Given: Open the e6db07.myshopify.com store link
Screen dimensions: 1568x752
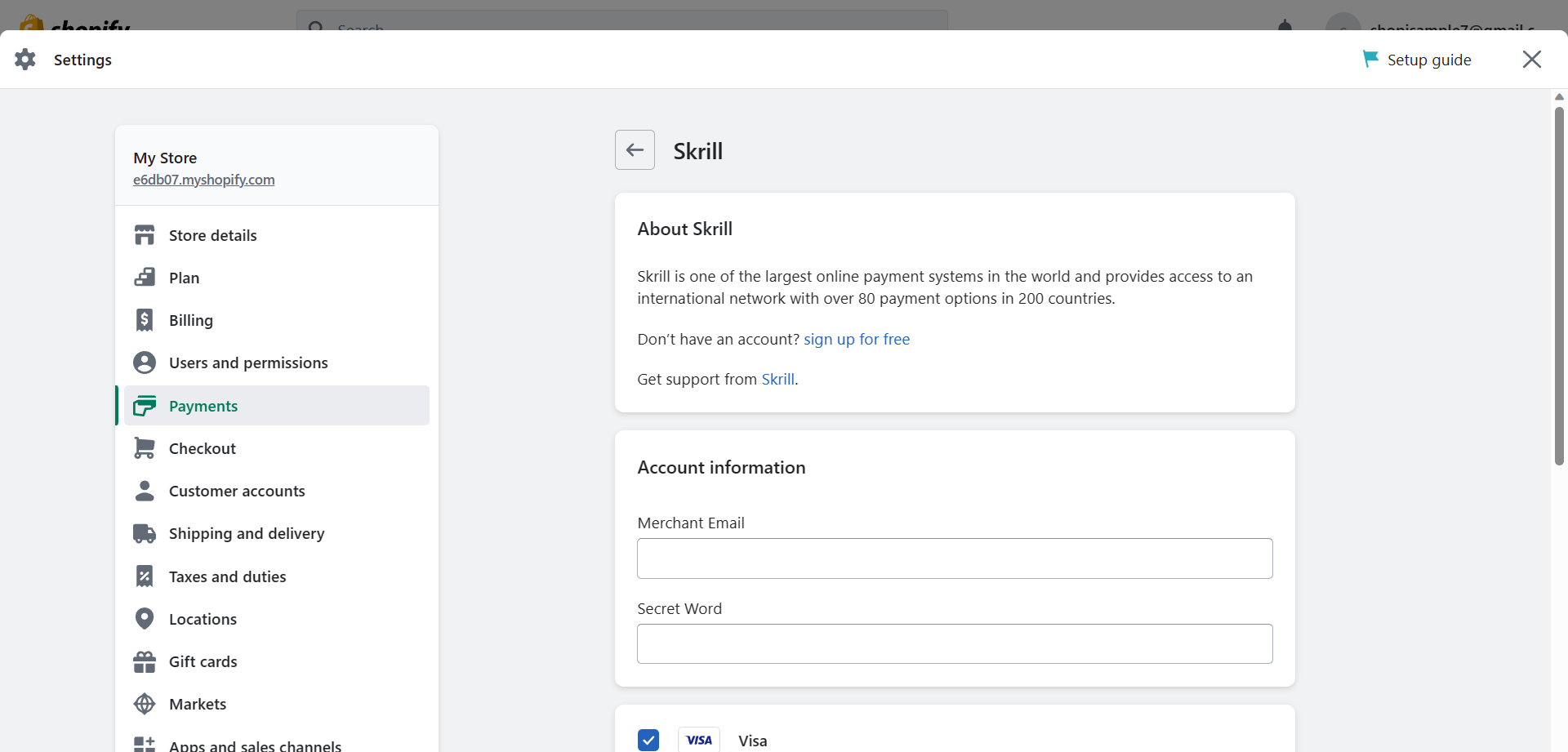Looking at the screenshot, I should coord(204,180).
